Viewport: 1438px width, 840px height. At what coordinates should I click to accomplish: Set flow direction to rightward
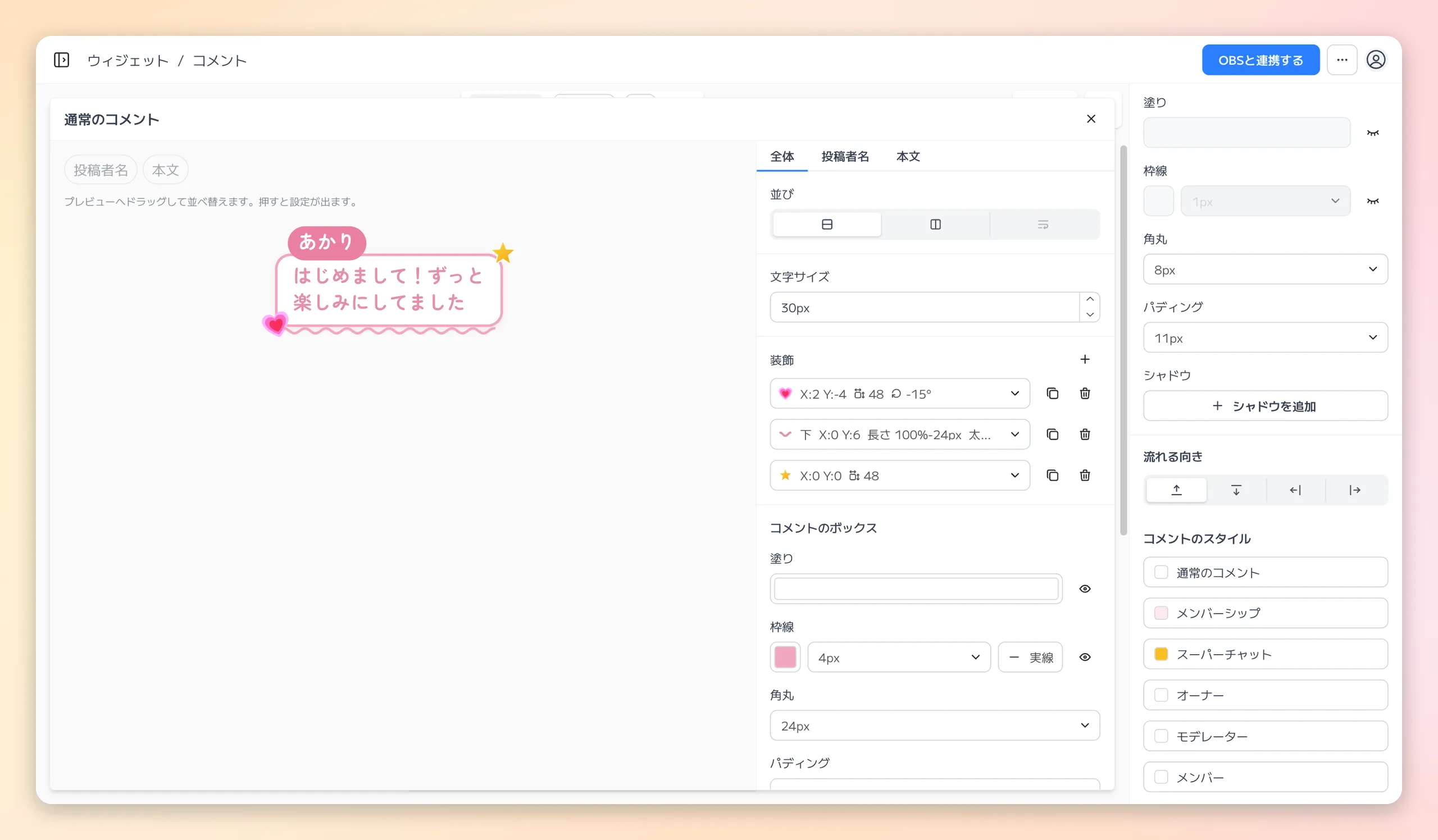[x=1355, y=490]
